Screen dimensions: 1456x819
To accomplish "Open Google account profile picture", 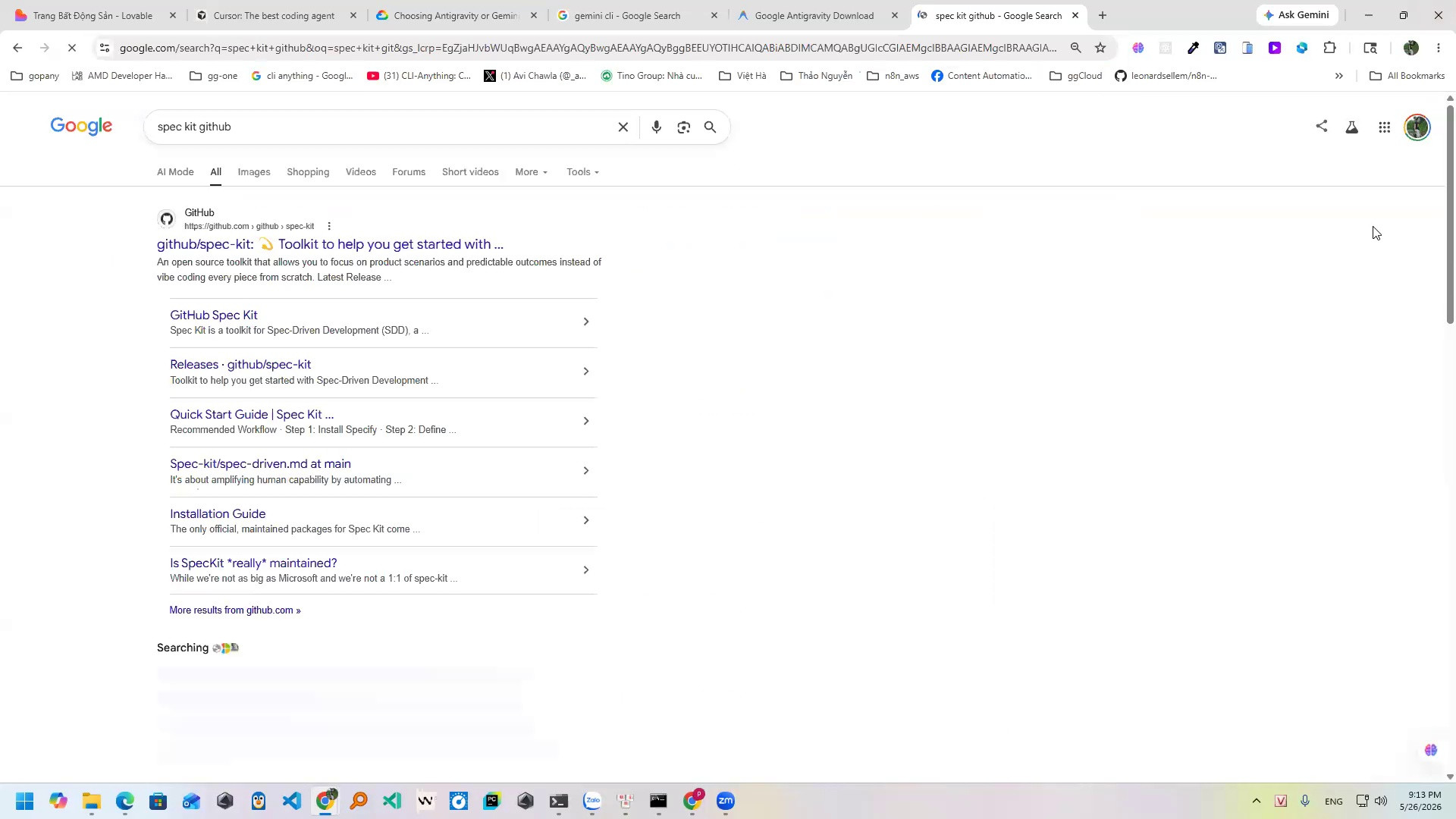I will (x=1417, y=127).
